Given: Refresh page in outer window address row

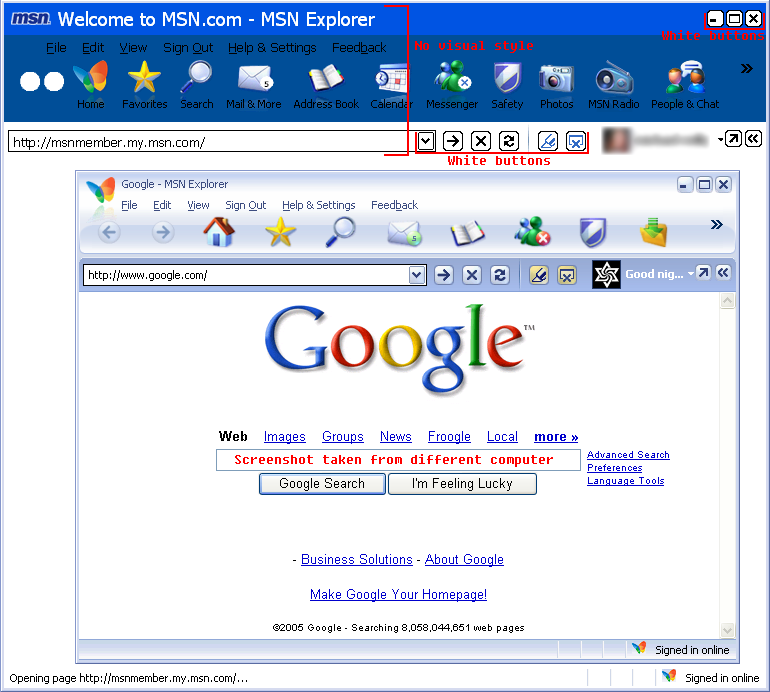Looking at the screenshot, I should point(509,141).
